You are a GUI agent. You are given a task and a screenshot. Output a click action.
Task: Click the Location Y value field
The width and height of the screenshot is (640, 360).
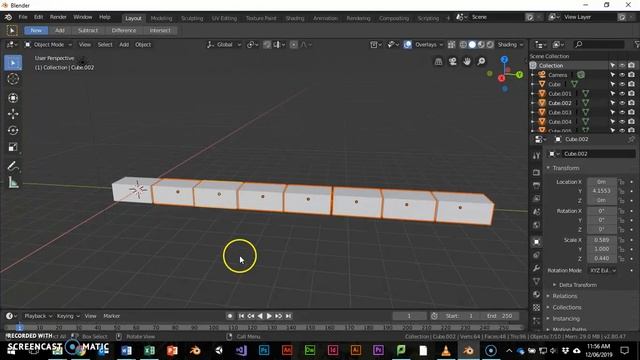[x=602, y=191]
